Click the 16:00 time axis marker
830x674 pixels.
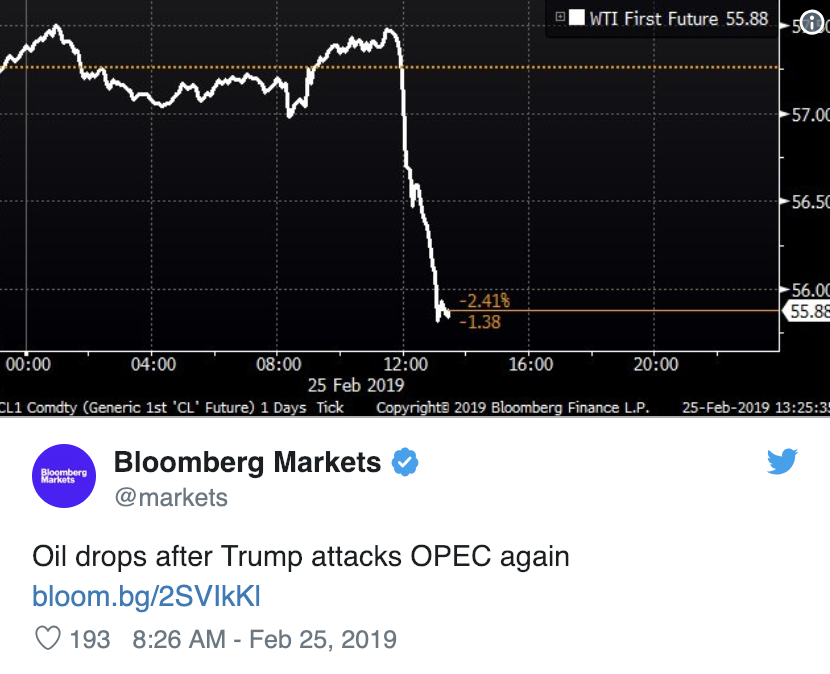pyautogui.click(x=530, y=364)
